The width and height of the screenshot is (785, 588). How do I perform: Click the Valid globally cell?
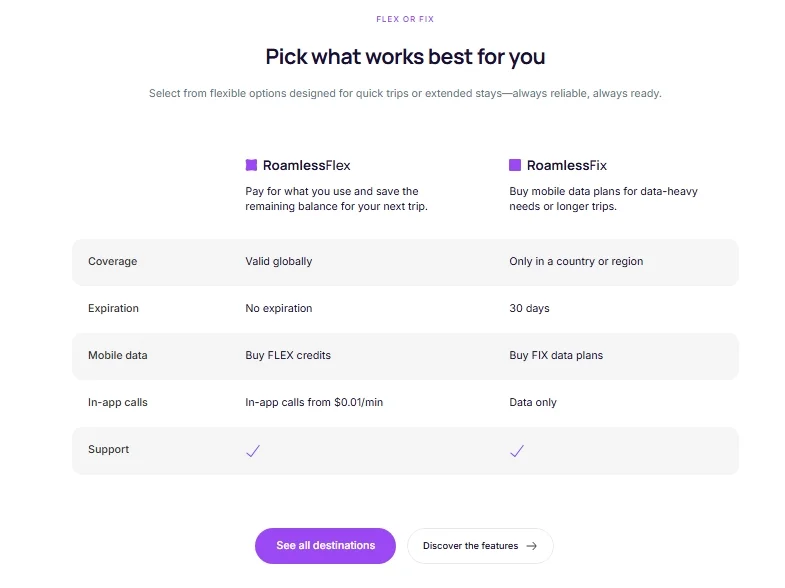[x=279, y=261]
